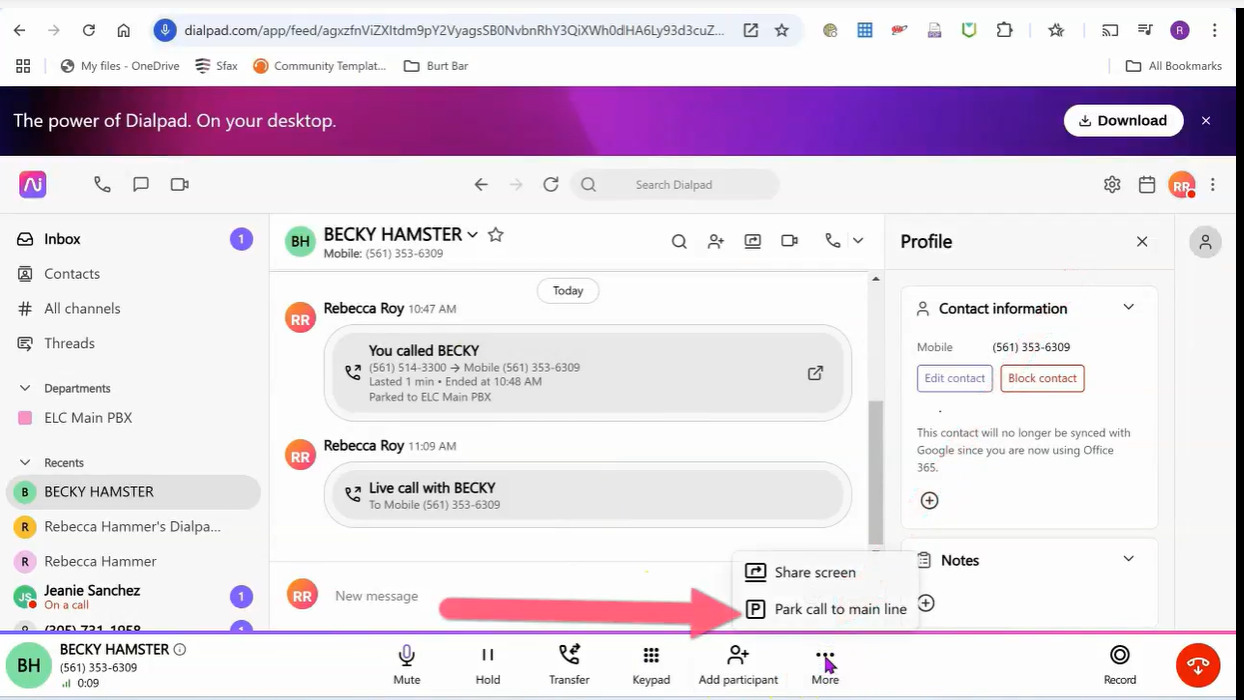Image resolution: width=1244 pixels, height=700 pixels.
Task: Open RR user avatar menu
Action: (x=1182, y=184)
